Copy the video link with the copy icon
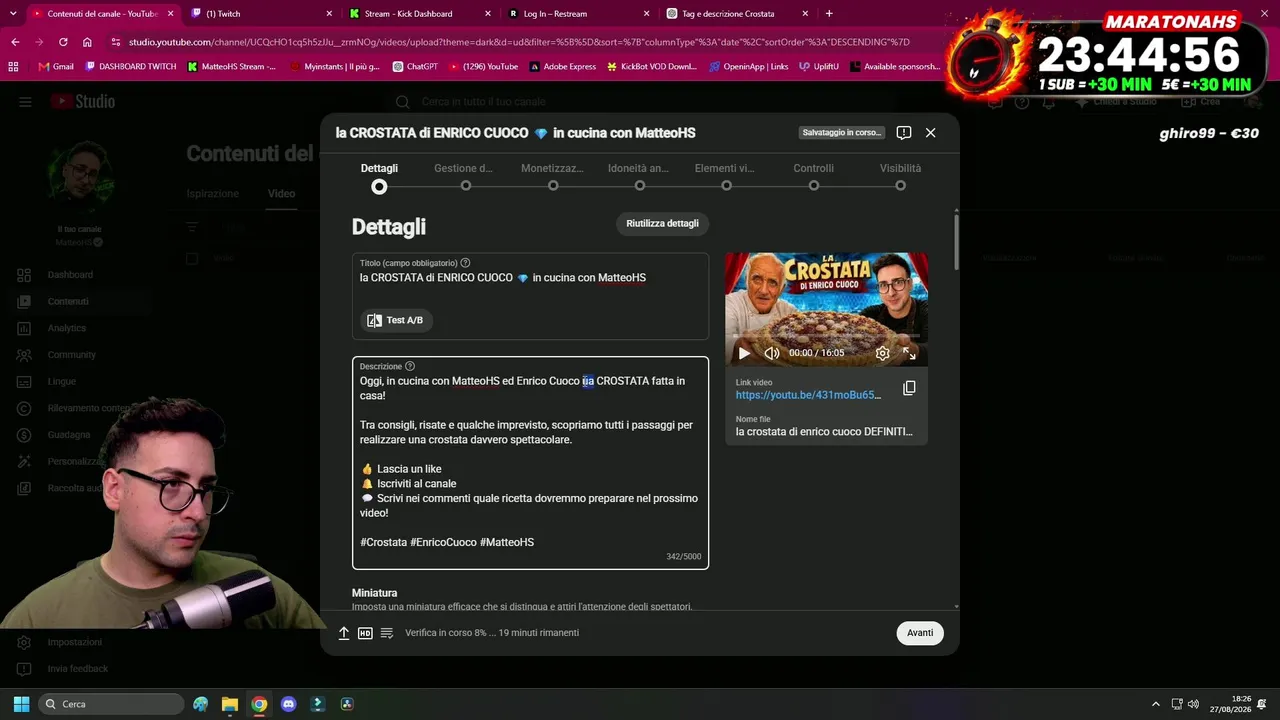 tap(909, 388)
